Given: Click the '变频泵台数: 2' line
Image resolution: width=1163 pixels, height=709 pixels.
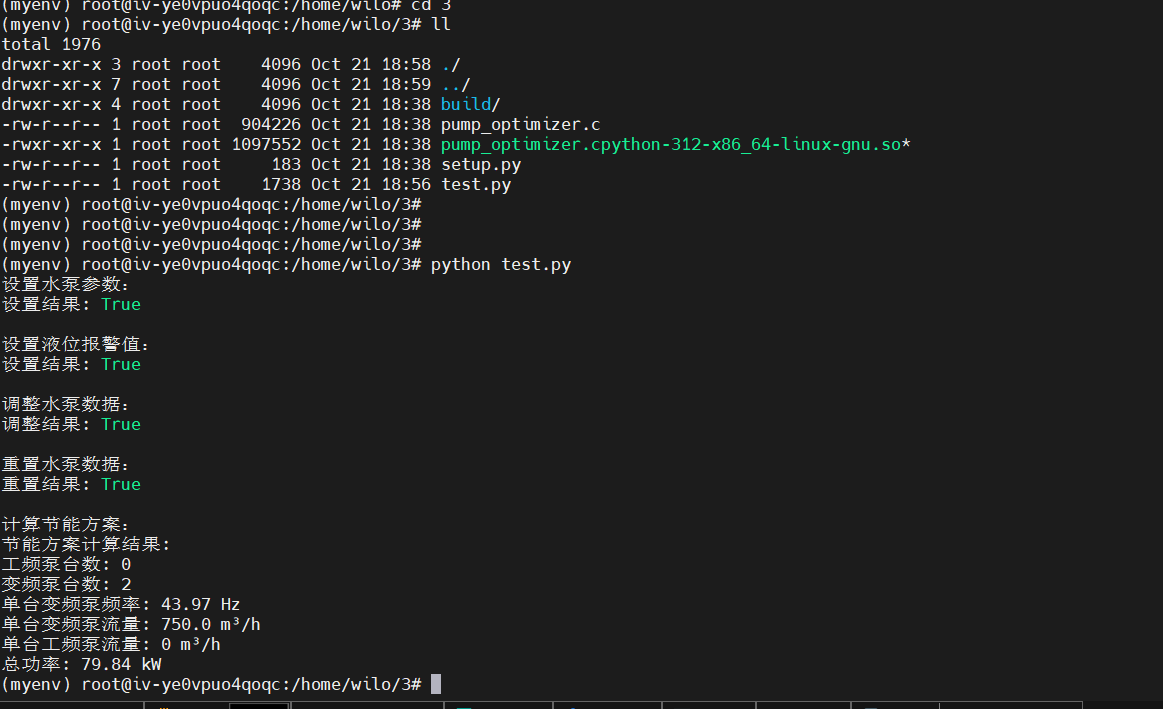Looking at the screenshot, I should click(66, 585).
